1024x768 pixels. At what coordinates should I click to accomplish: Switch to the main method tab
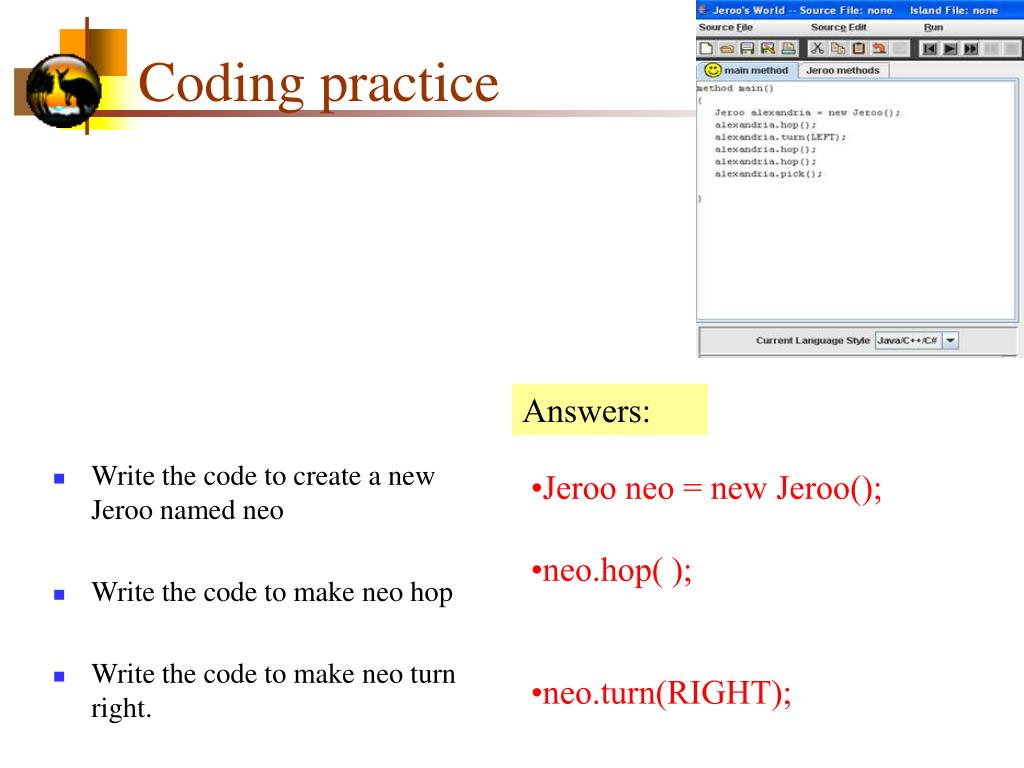pos(748,70)
